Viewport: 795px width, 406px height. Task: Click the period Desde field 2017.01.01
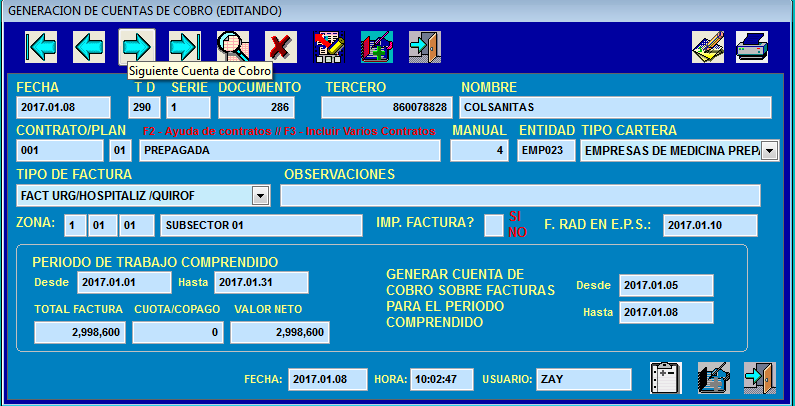(124, 282)
